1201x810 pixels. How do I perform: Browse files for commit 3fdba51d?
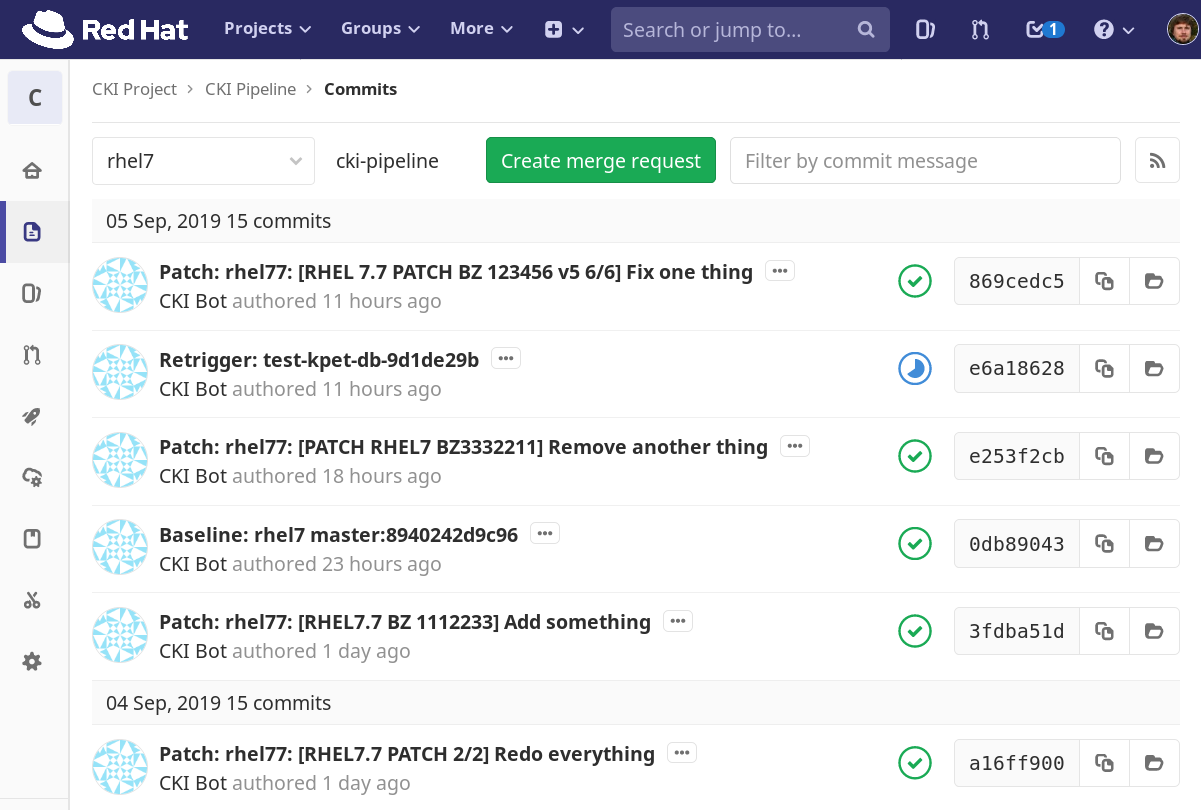pyautogui.click(x=1154, y=631)
